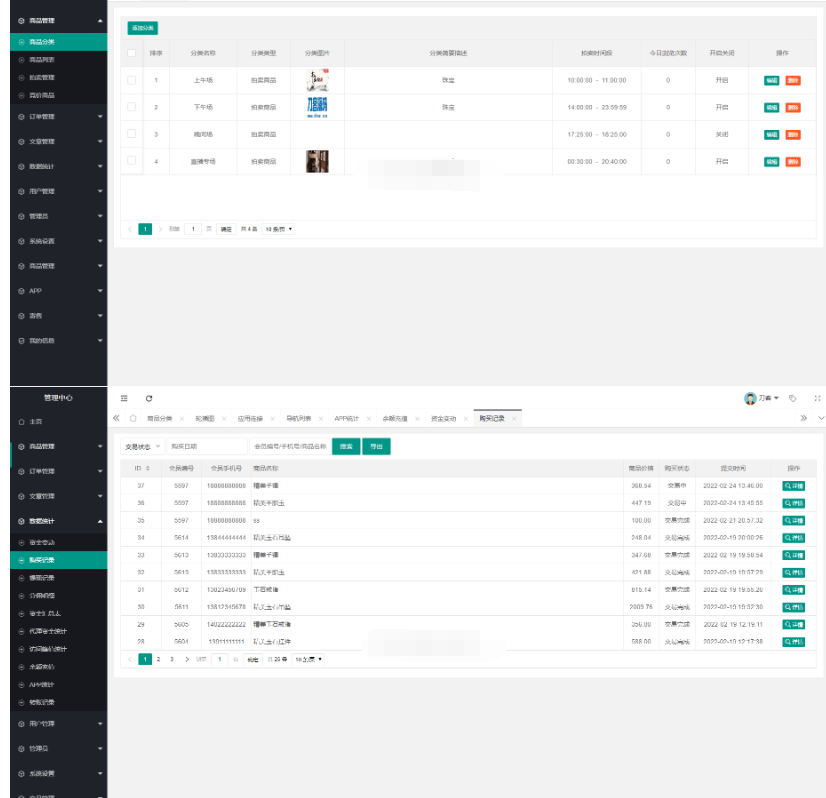Select the checkbox for the 直播专场 row
Image resolution: width=826 pixels, height=798 pixels.
tap(132, 160)
